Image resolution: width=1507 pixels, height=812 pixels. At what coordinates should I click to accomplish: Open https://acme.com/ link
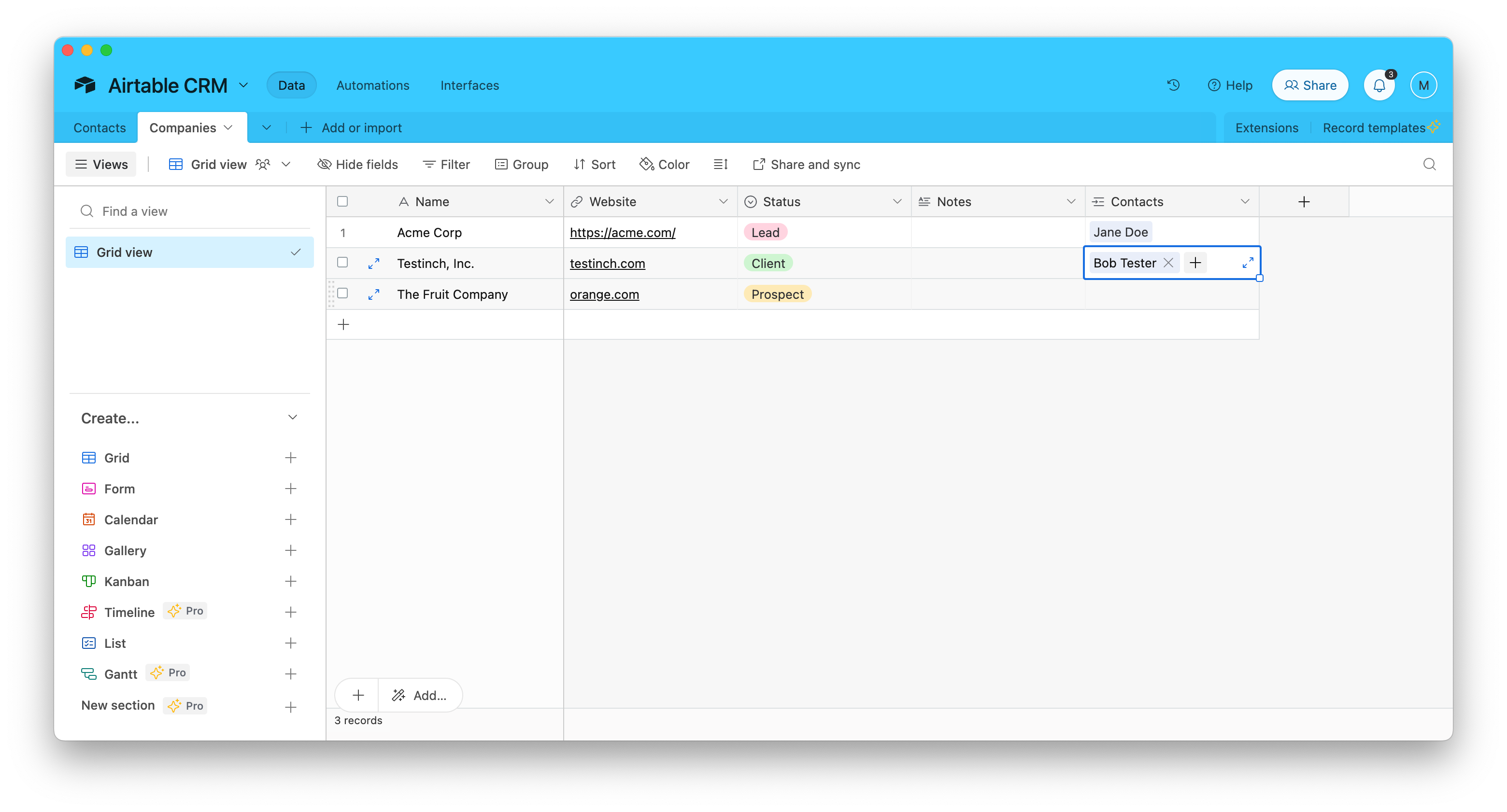click(623, 233)
